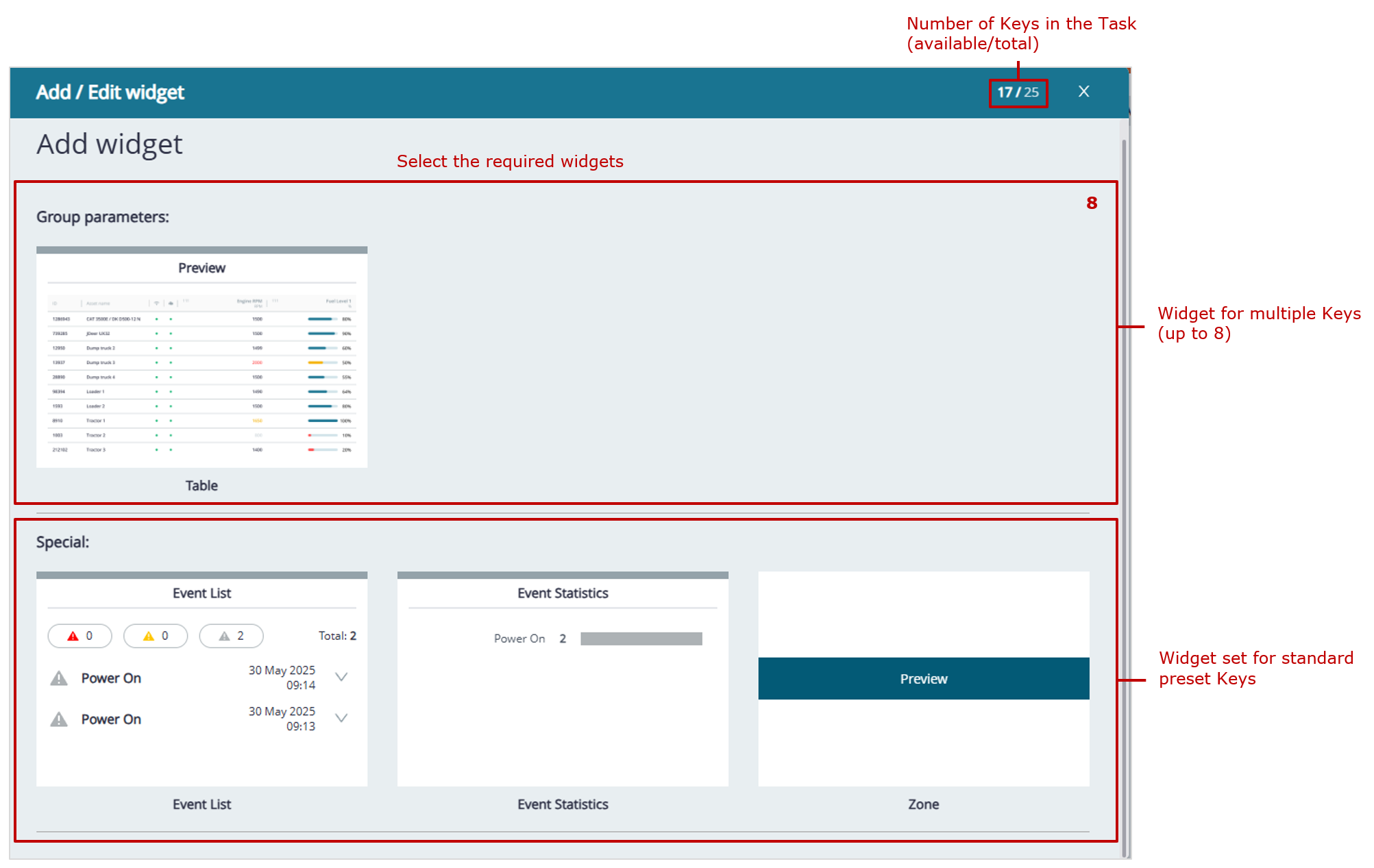Click the red critical alert filter pill
The width and height of the screenshot is (1374, 868).
[x=80, y=636]
